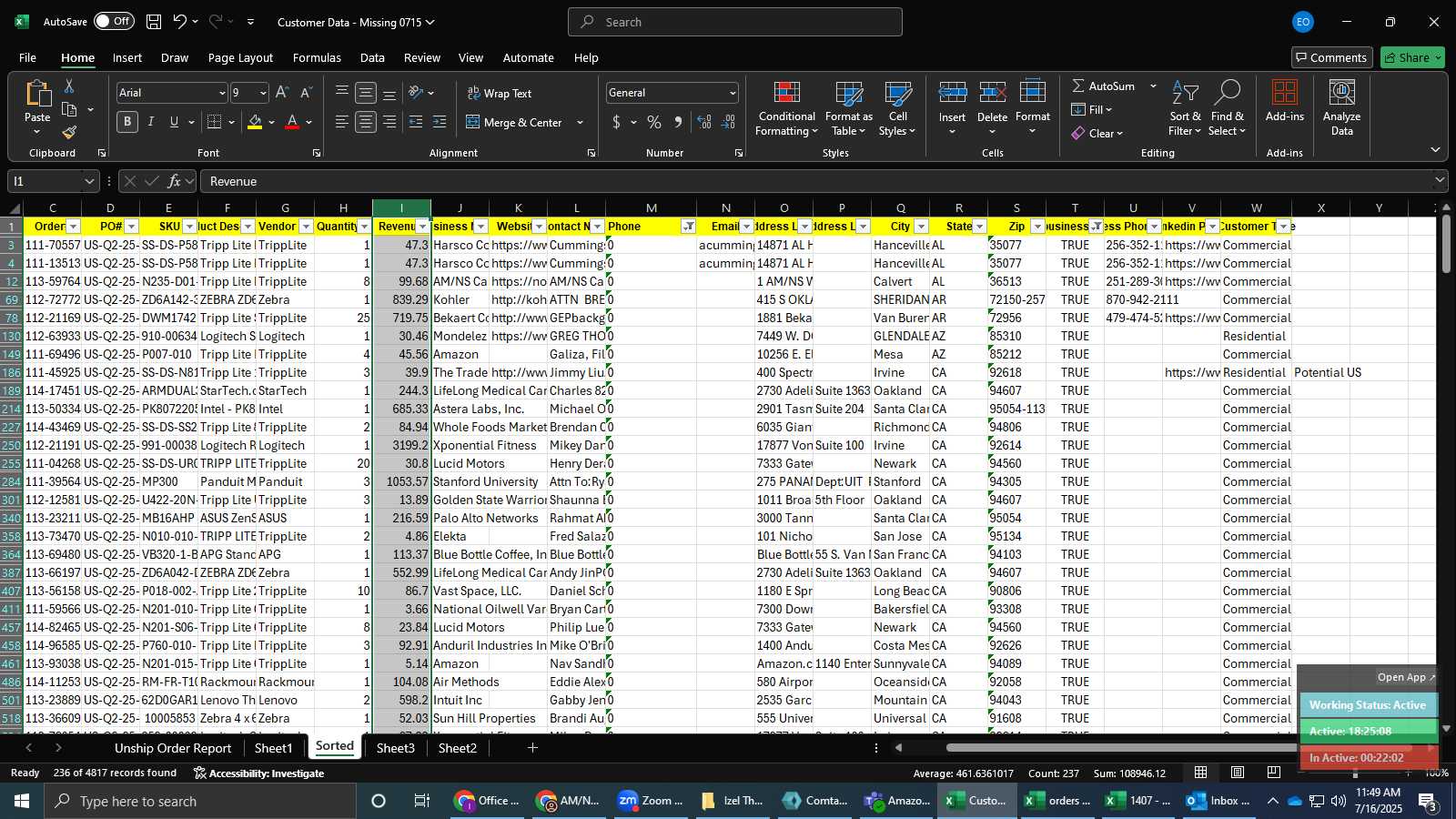Increase decimal places
The width and height of the screenshot is (1456, 819).
coord(703,122)
